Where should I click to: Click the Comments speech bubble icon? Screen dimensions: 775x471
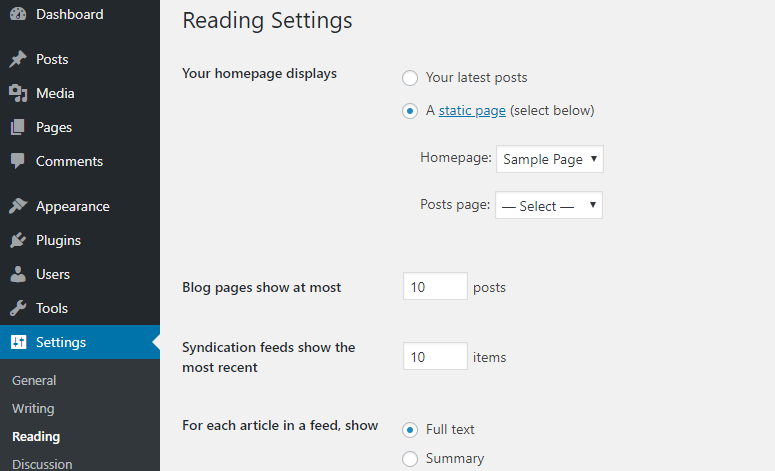18,161
